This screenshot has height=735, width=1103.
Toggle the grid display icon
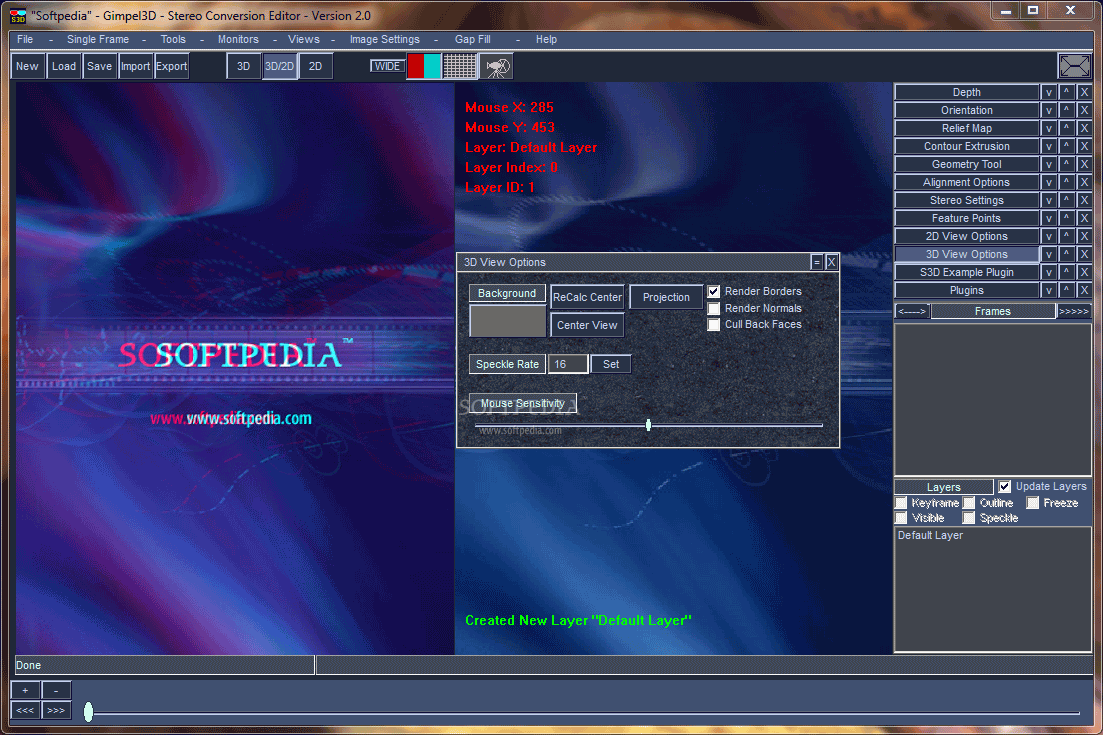click(x=459, y=66)
